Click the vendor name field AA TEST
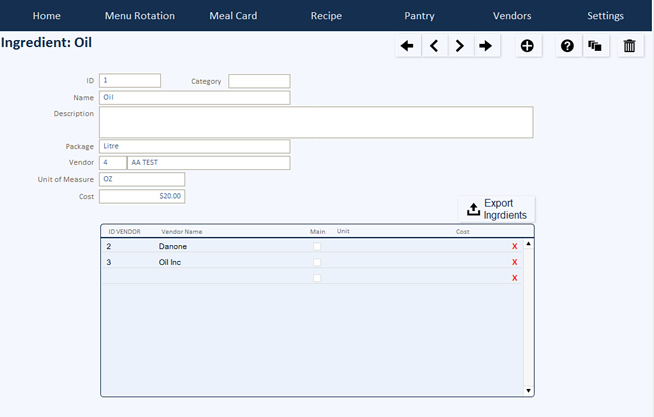The width and height of the screenshot is (654, 417). (209, 163)
